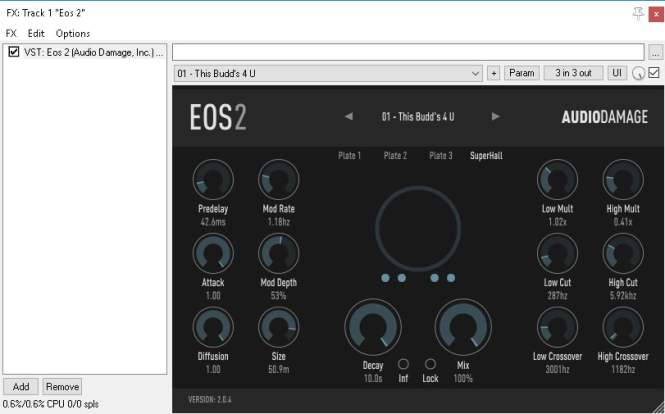Pin the FX window on top
The width and height of the screenshot is (665, 414).
[x=638, y=14]
